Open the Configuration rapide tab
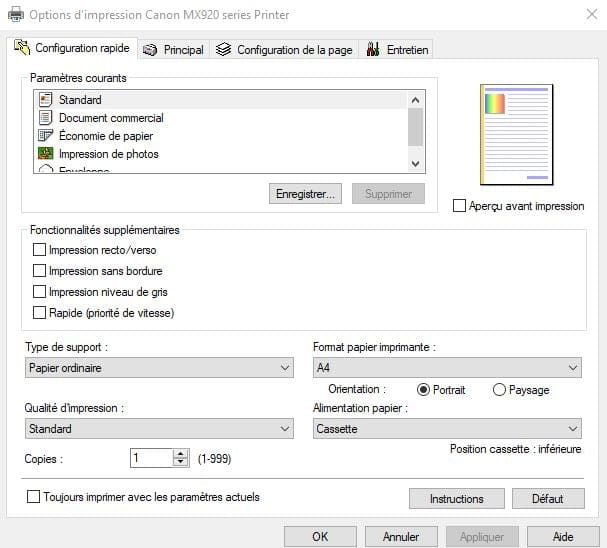This screenshot has width=607, height=548. coord(72,48)
